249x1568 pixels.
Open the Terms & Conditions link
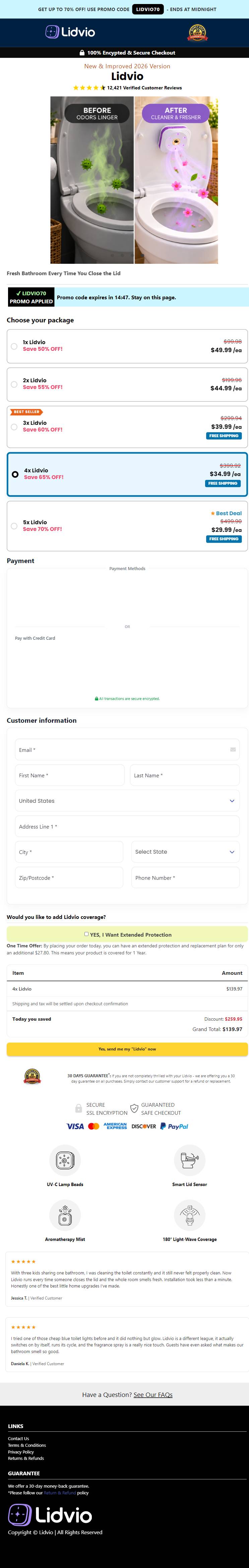(27, 1446)
